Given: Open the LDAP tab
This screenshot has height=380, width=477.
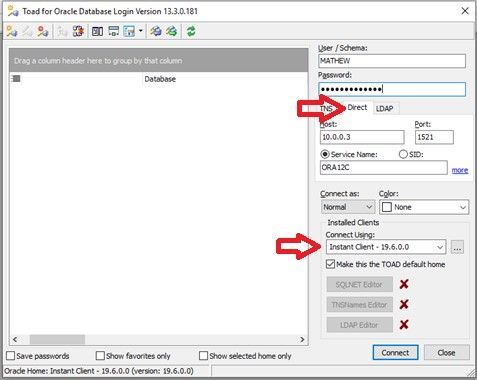Looking at the screenshot, I should (385, 109).
